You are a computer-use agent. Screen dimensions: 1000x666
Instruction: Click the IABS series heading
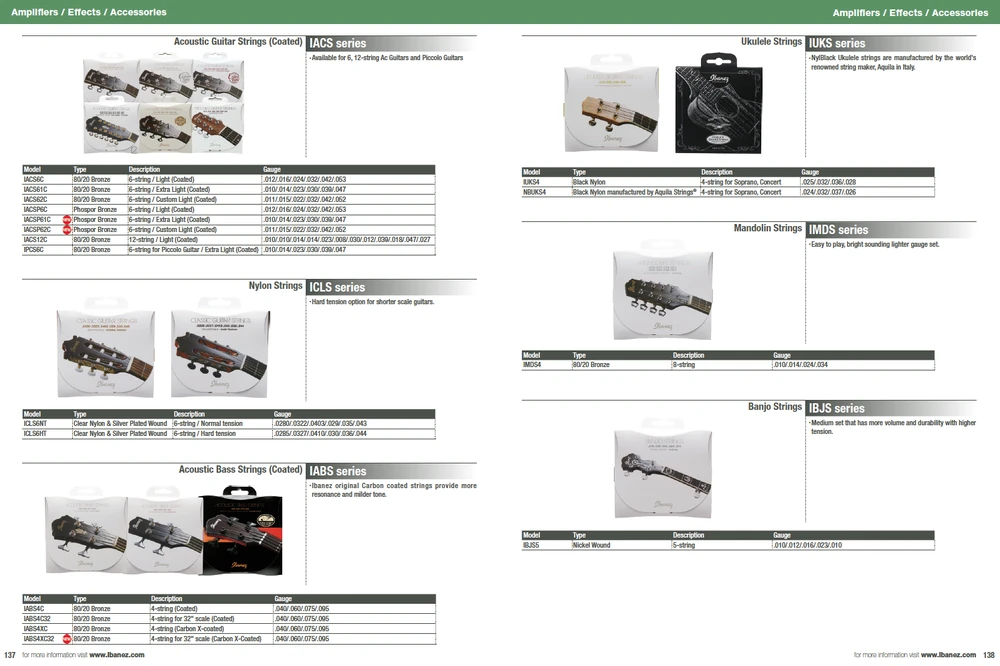coord(338,471)
